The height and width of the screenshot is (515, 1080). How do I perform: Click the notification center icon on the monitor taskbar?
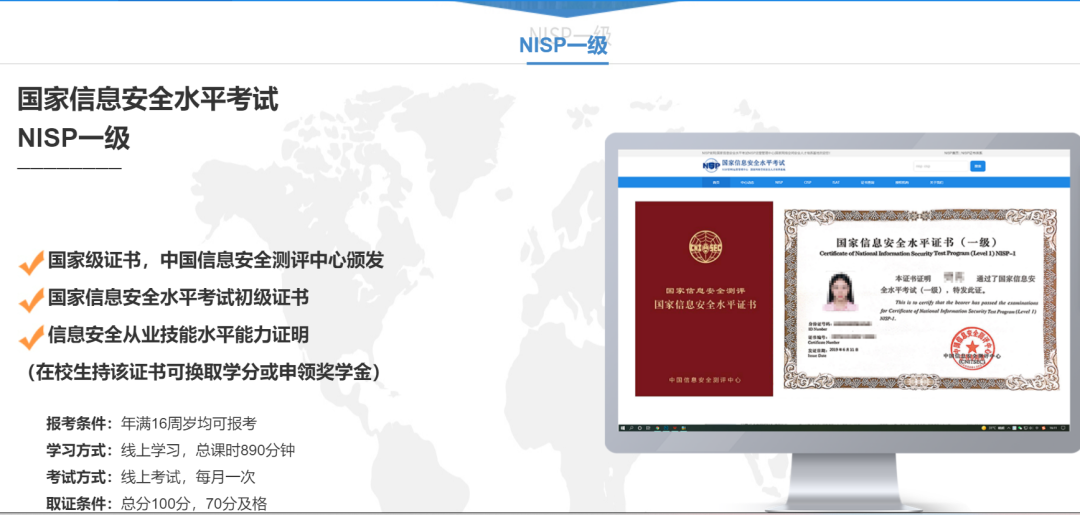point(1063,428)
